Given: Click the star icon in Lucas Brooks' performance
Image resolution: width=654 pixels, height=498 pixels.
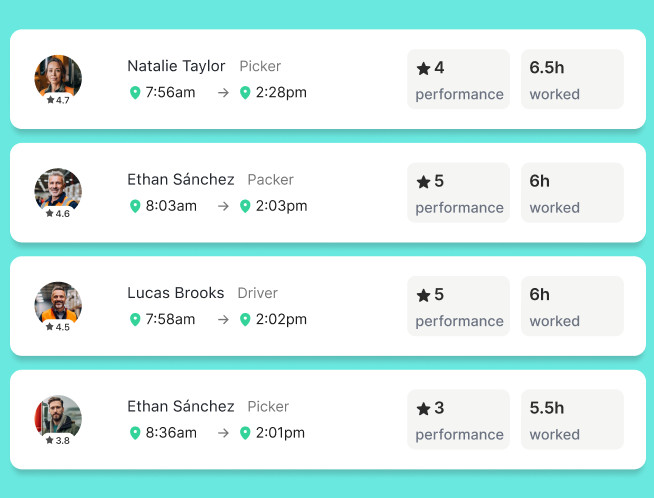Looking at the screenshot, I should coord(423,295).
